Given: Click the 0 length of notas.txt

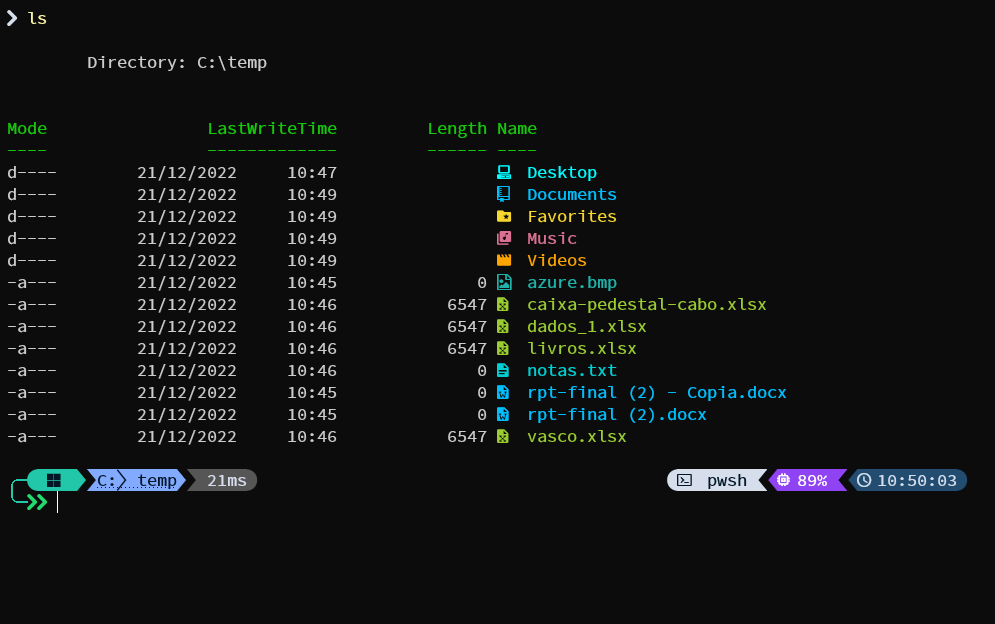Looking at the screenshot, I should coord(482,371).
